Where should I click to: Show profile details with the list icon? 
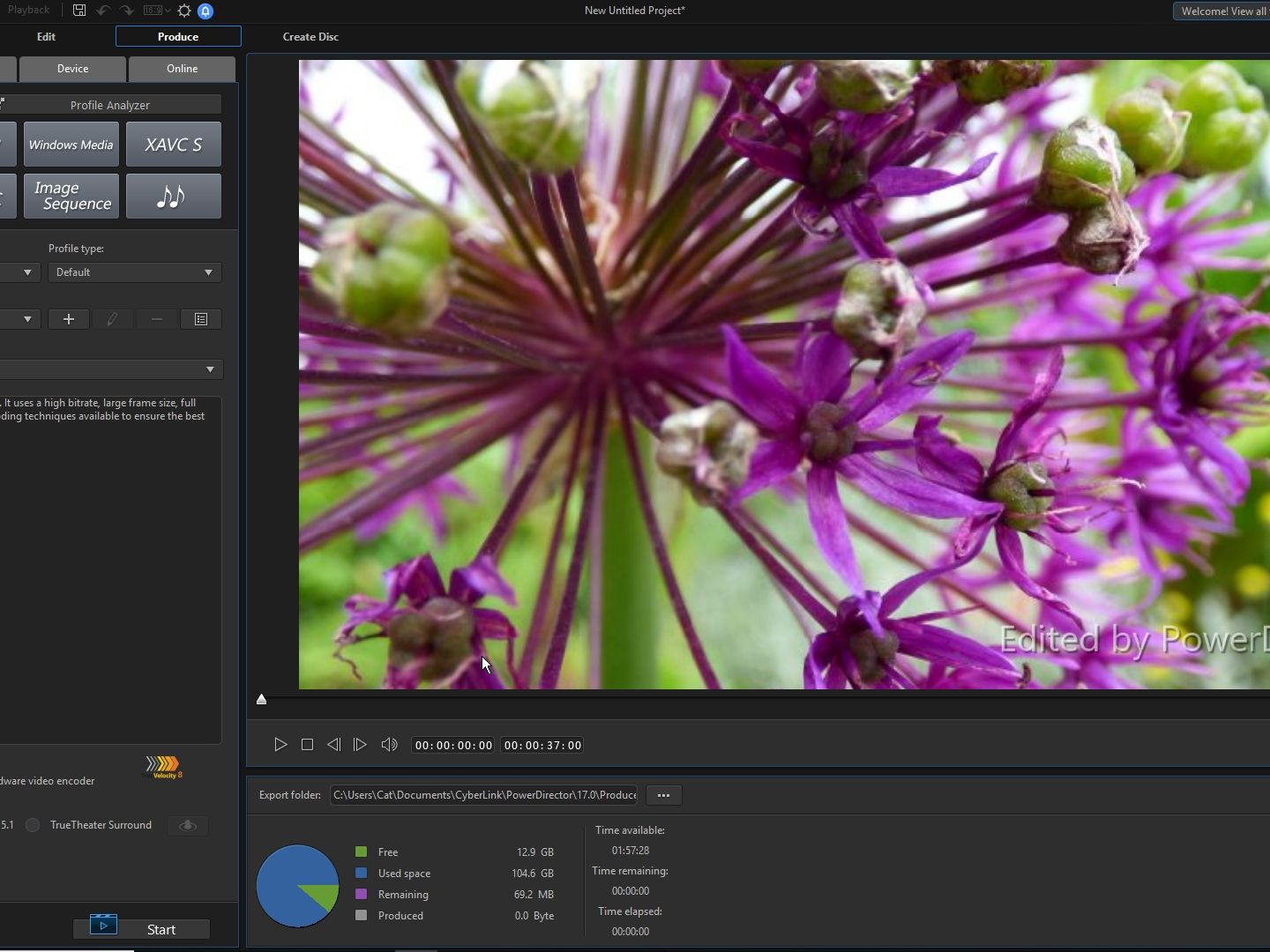click(x=201, y=319)
